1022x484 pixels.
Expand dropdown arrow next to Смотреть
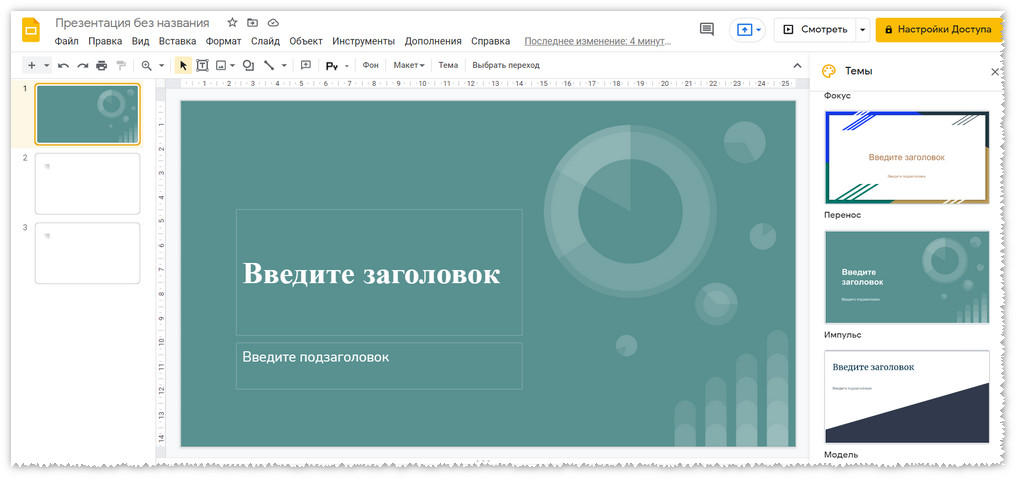pos(863,30)
